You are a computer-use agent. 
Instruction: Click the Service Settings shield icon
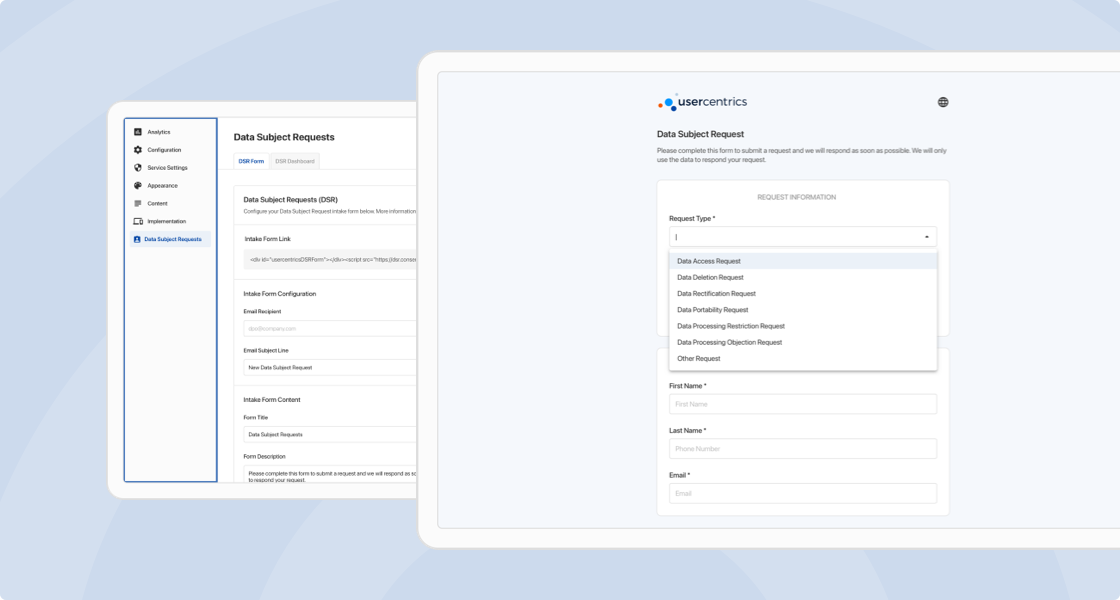pos(138,168)
